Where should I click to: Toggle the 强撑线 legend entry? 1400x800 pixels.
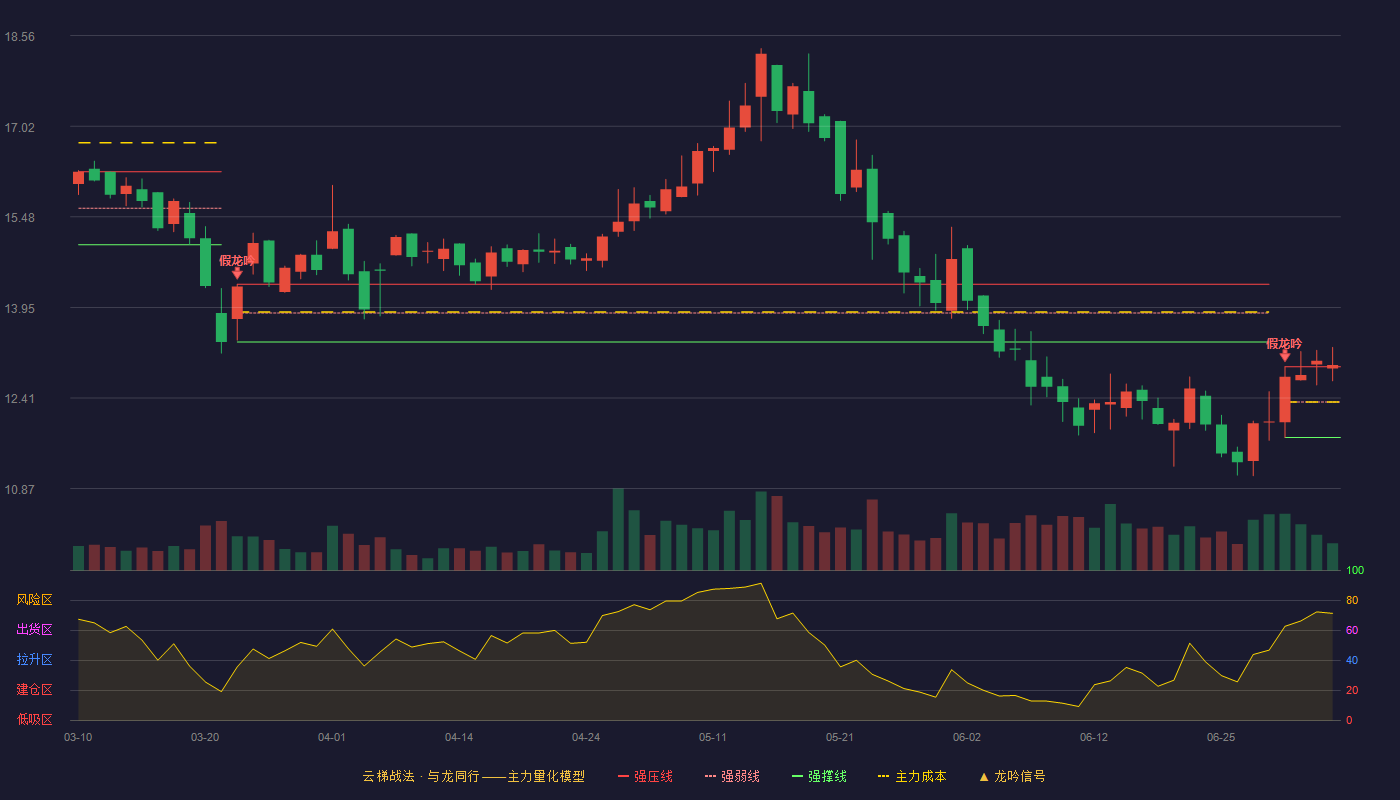click(819, 776)
